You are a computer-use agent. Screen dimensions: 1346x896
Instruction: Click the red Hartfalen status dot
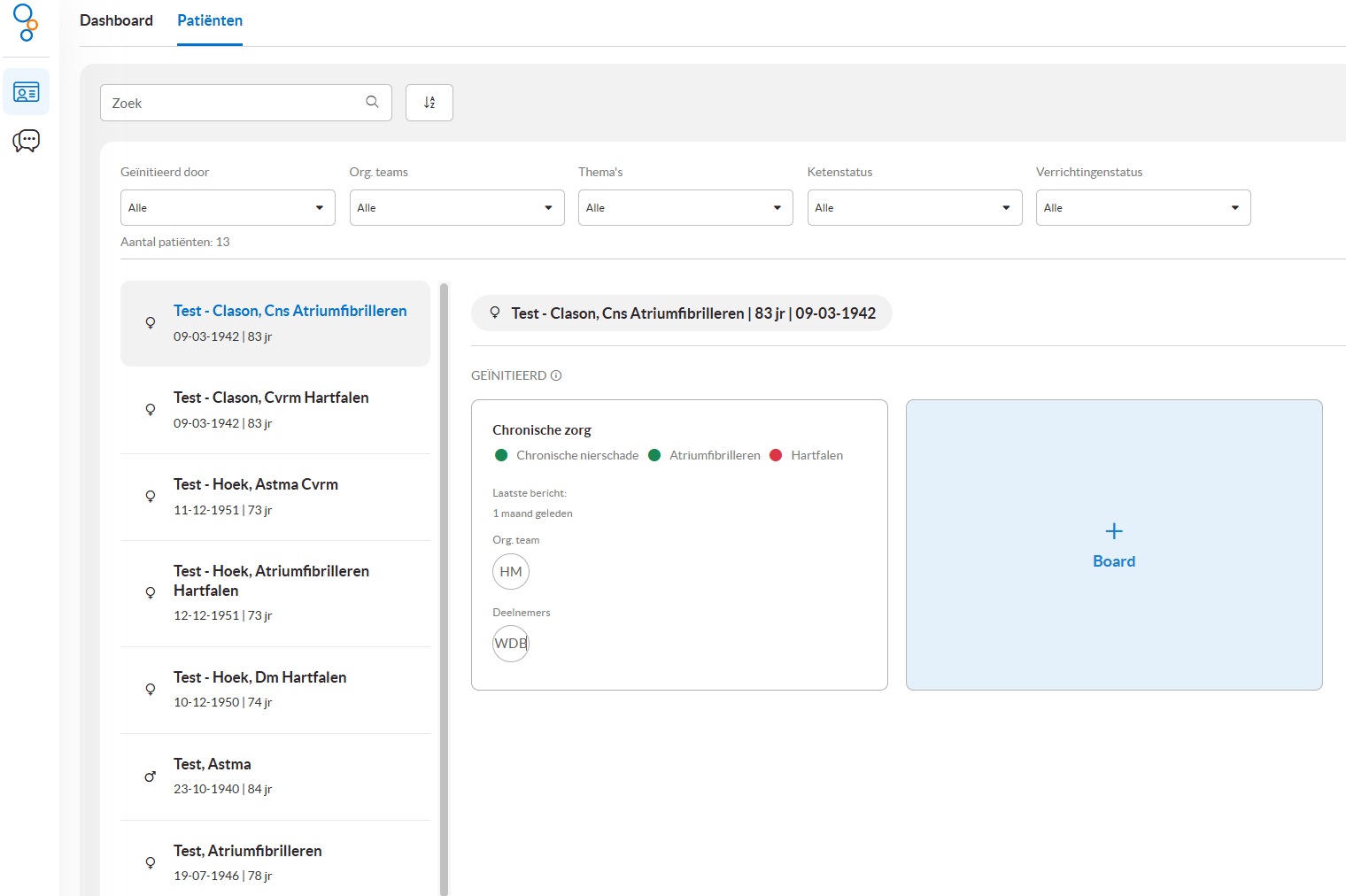pyautogui.click(x=776, y=455)
